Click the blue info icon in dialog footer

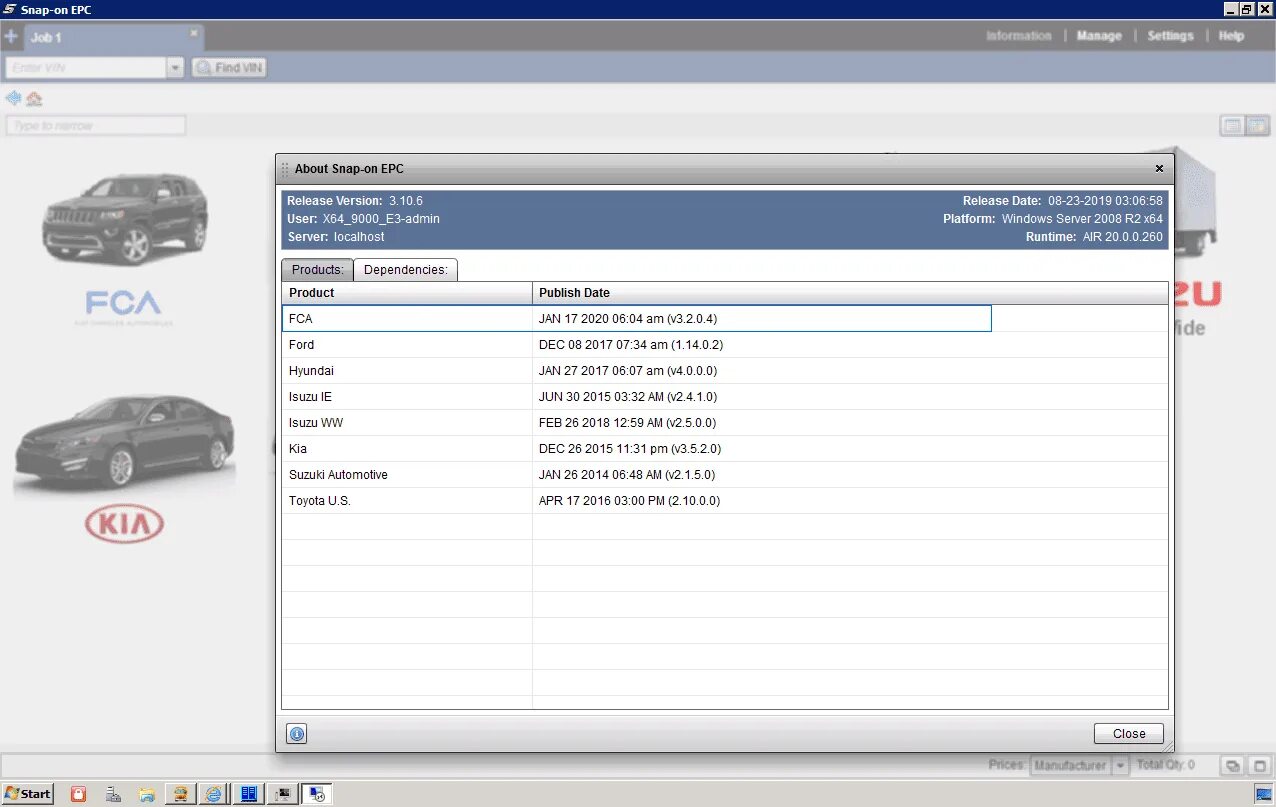click(296, 734)
